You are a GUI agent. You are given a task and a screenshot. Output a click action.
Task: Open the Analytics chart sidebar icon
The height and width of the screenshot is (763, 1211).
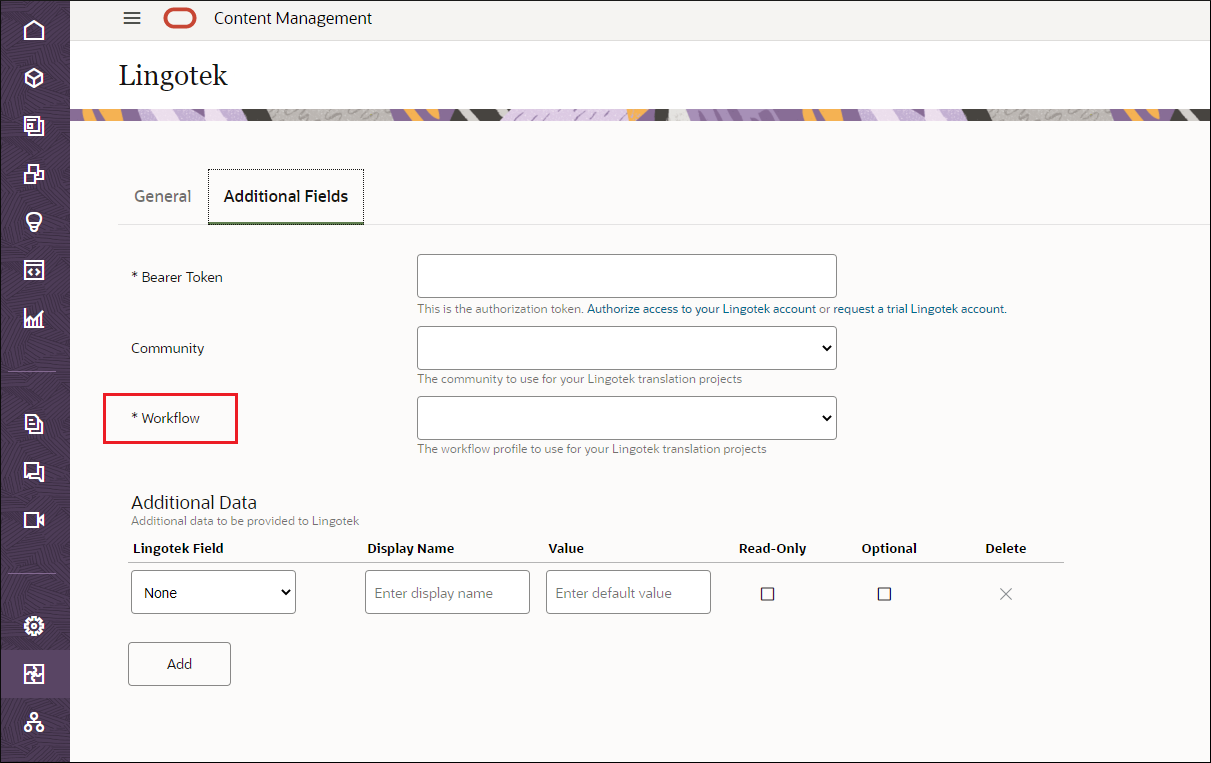34,318
